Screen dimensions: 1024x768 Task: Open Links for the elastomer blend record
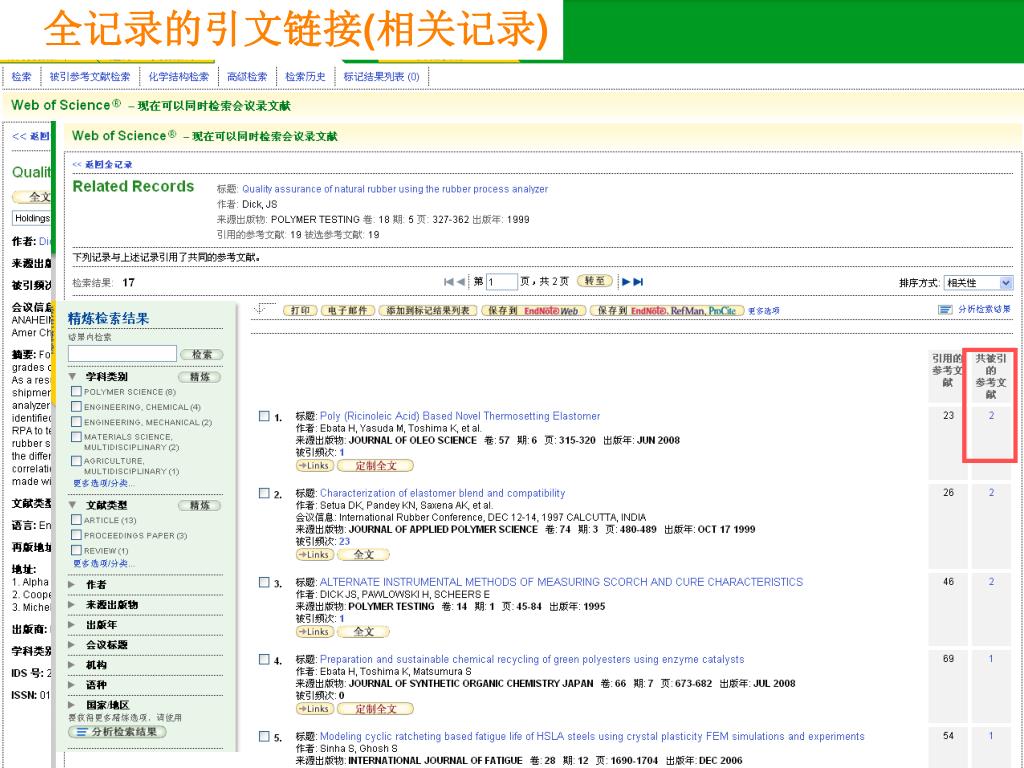[315, 554]
